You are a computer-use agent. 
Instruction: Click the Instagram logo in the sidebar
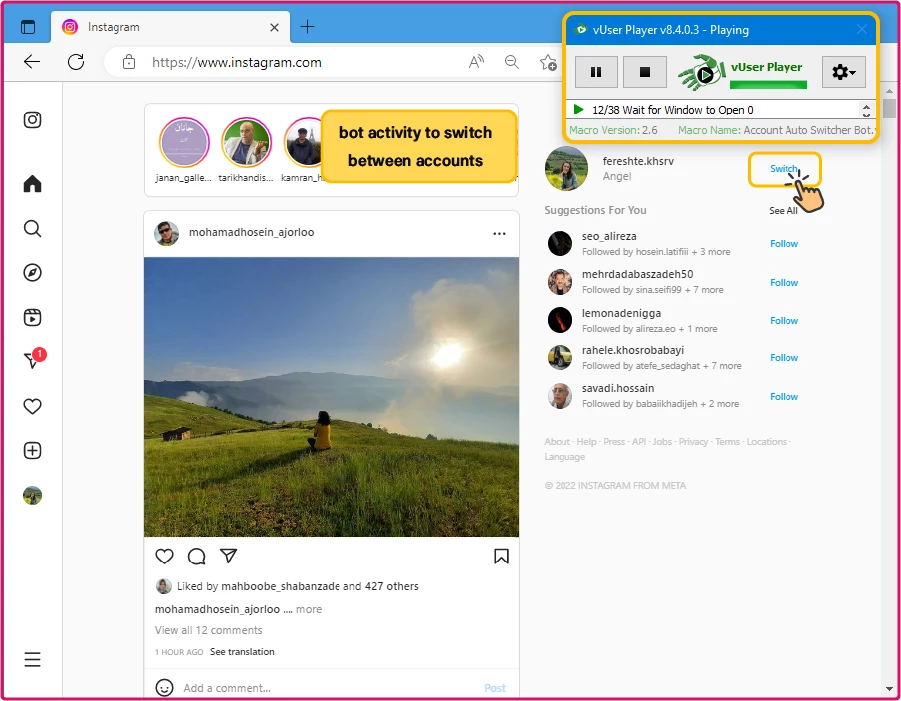tap(32, 120)
